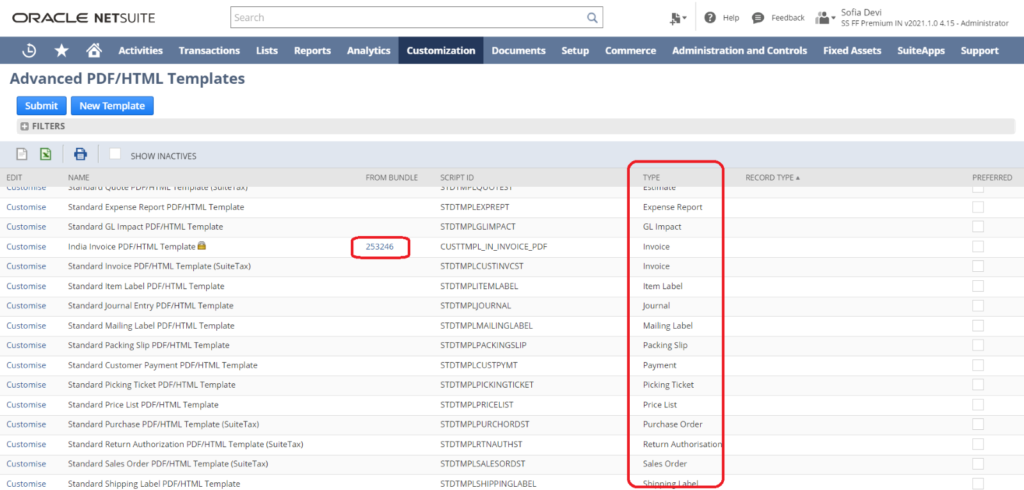Go to the Home dashboard icon
The image size is (1024, 490).
coord(94,51)
